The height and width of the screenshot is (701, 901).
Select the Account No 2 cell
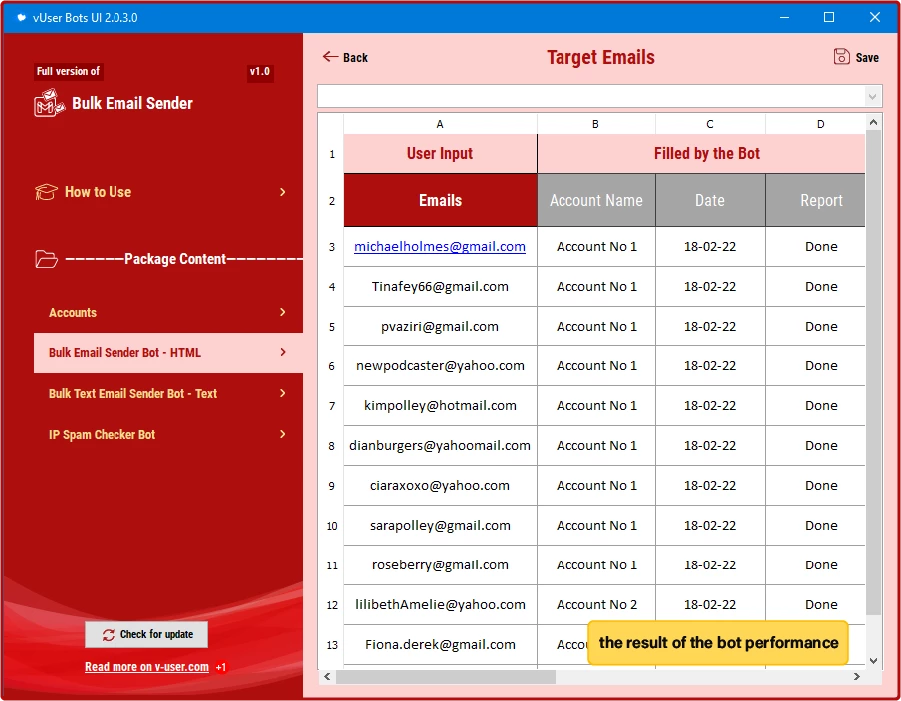tap(596, 605)
